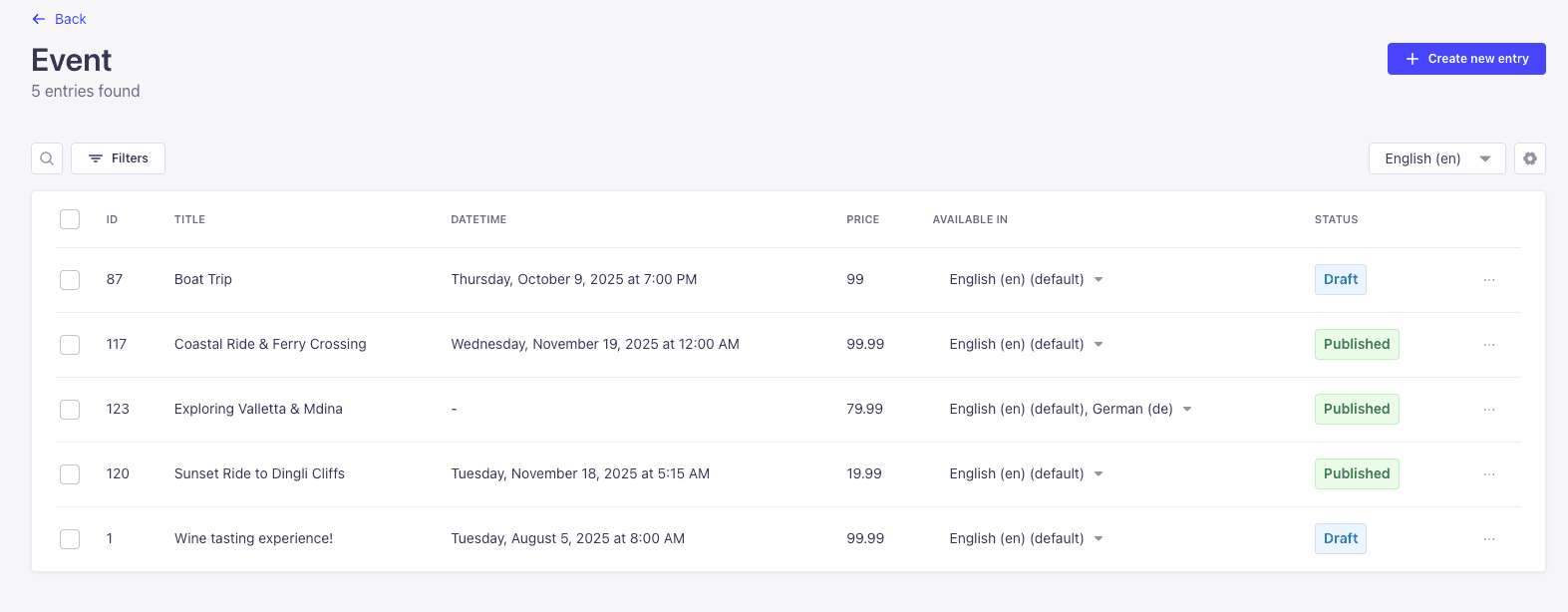
Task: Sort table by the Title column header
Action: click(189, 219)
